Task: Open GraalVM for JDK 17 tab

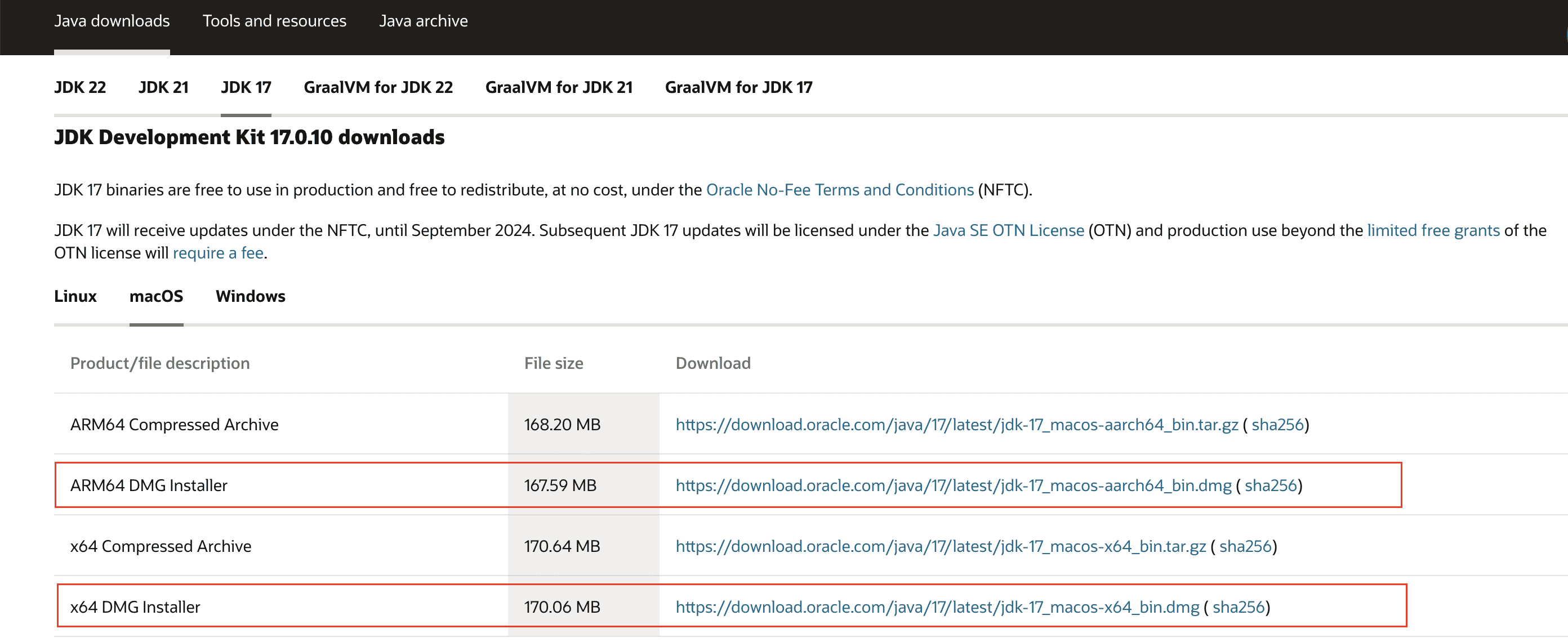Action: (x=738, y=87)
